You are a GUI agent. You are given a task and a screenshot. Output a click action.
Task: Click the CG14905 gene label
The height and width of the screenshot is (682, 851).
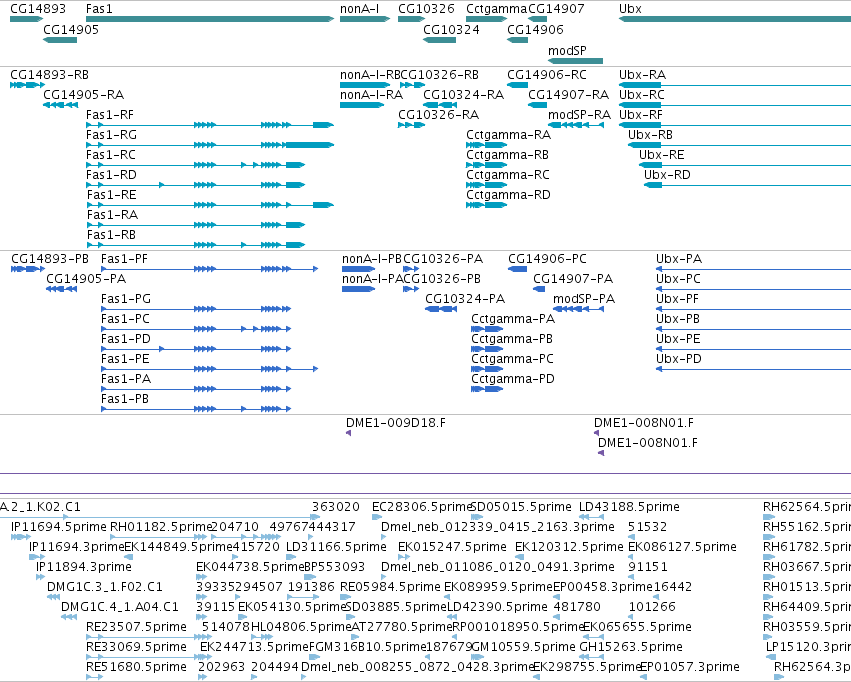pos(71,29)
